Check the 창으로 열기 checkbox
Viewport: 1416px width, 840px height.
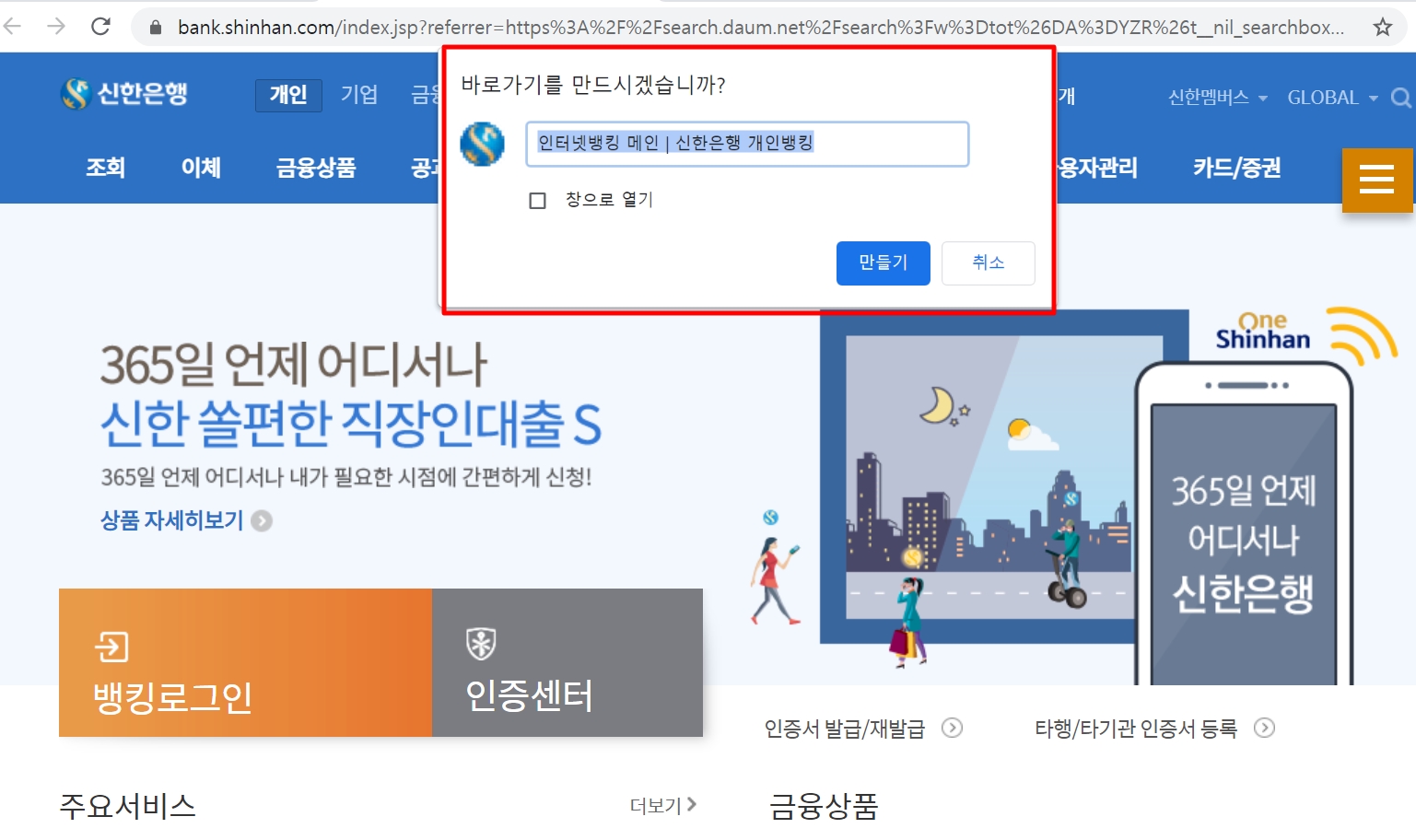[x=538, y=200]
